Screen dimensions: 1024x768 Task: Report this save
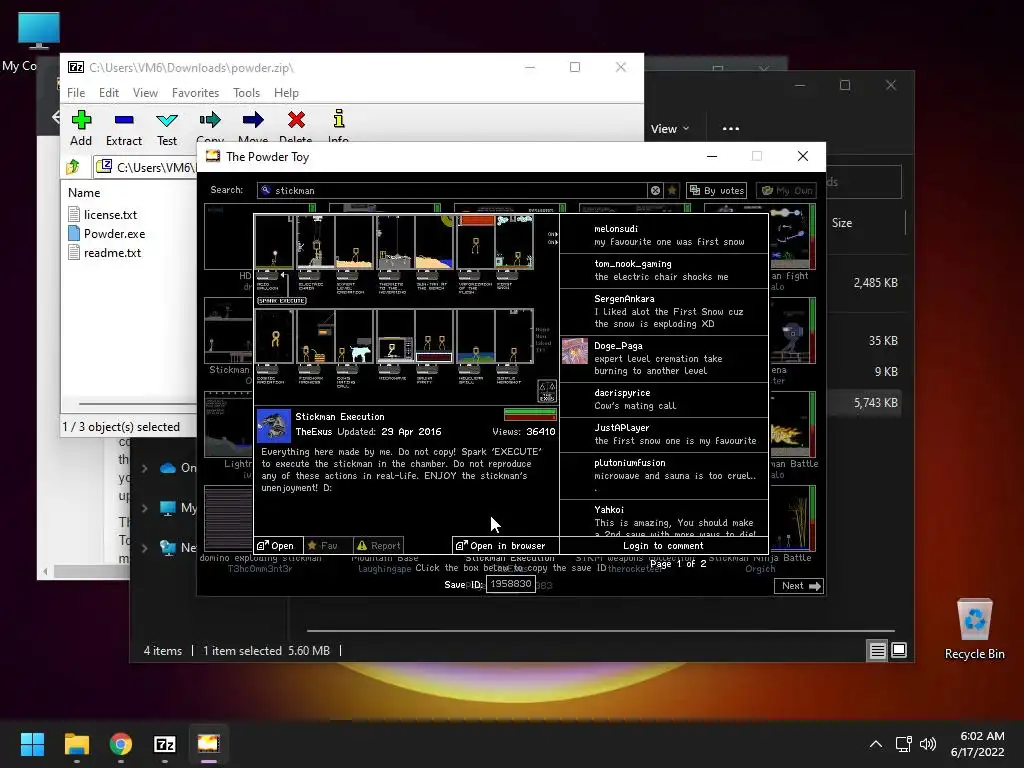[x=378, y=545]
